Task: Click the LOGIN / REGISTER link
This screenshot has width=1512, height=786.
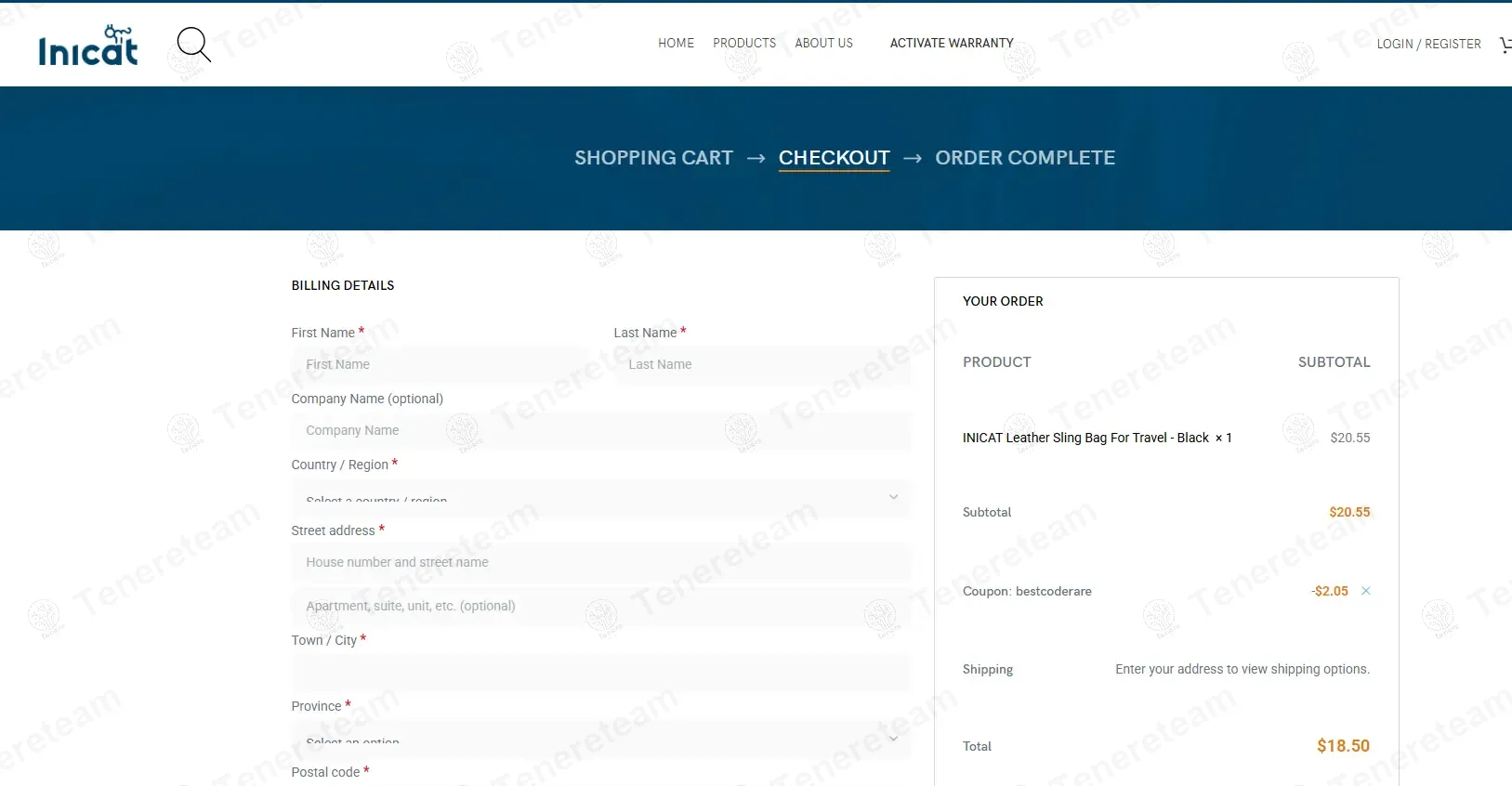Action: click(1428, 44)
